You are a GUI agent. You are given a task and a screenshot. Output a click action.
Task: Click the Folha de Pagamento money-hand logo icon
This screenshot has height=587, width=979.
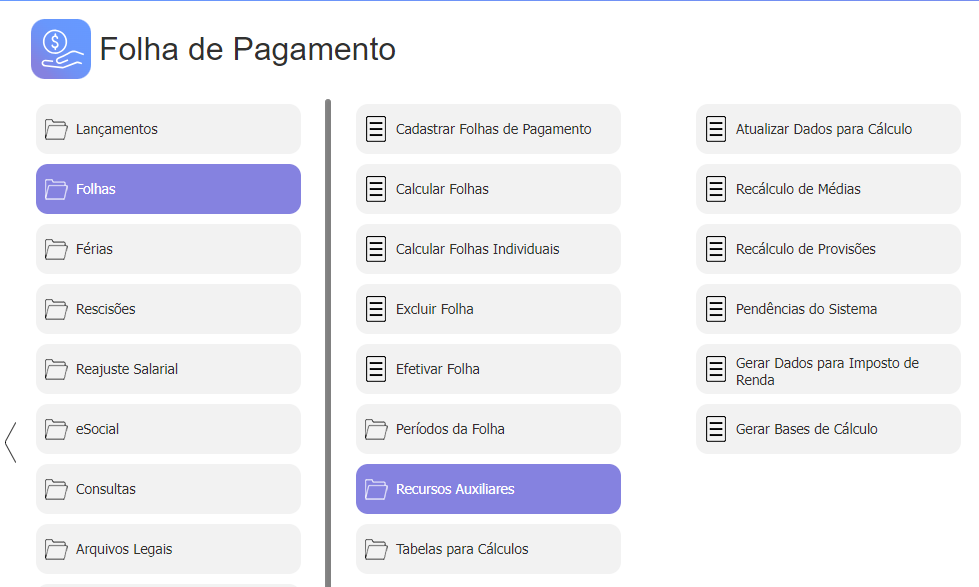(61, 49)
